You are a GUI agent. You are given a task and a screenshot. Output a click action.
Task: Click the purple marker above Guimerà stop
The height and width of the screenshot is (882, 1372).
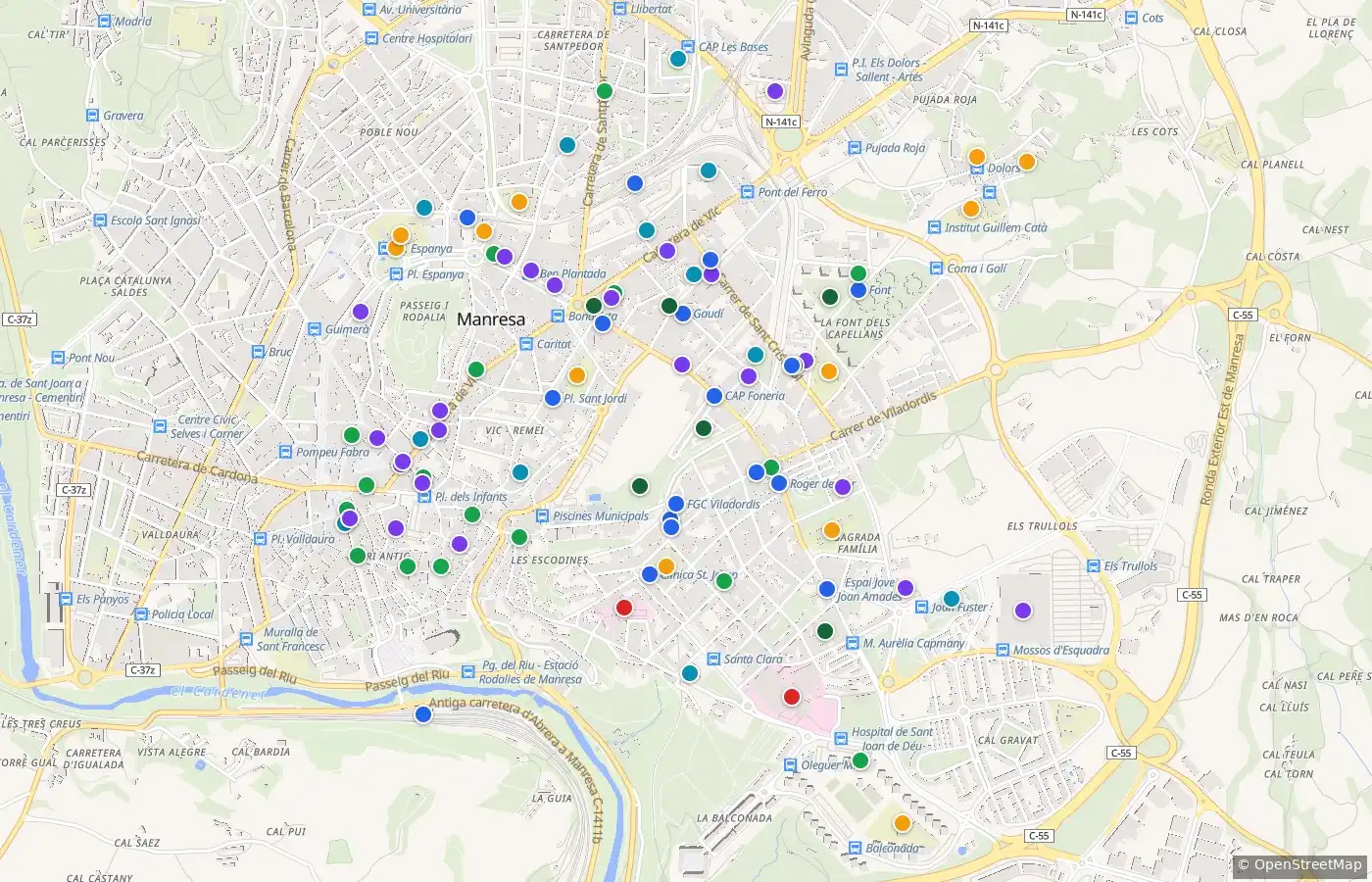point(361,312)
